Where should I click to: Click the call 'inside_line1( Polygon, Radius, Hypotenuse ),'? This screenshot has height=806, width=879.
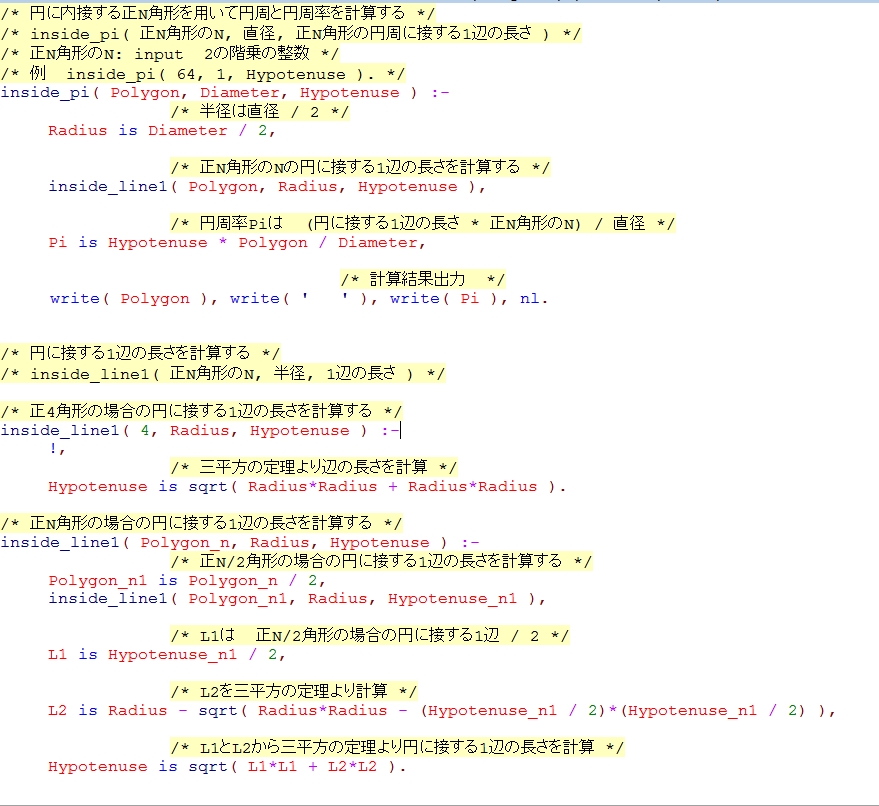(267, 187)
